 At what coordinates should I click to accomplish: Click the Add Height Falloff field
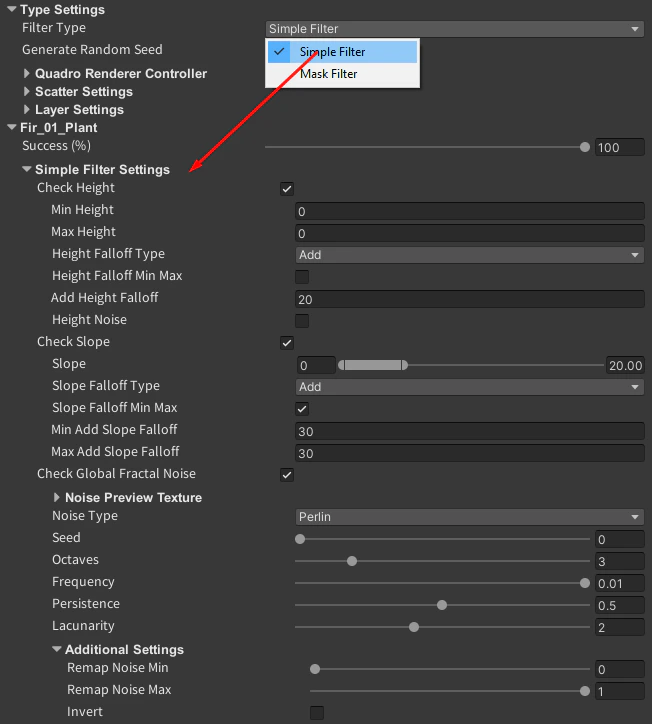click(470, 299)
